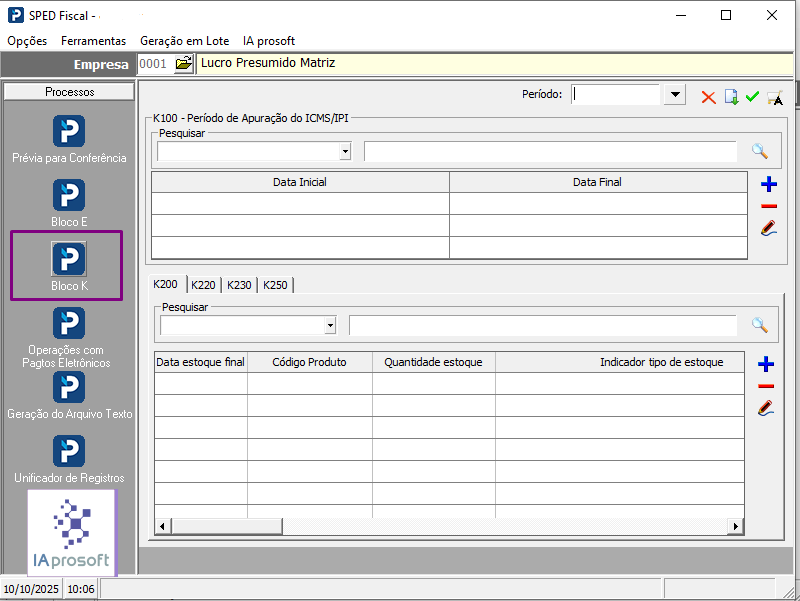
Task: Open the Geração em Lote menu
Action: pos(184,41)
